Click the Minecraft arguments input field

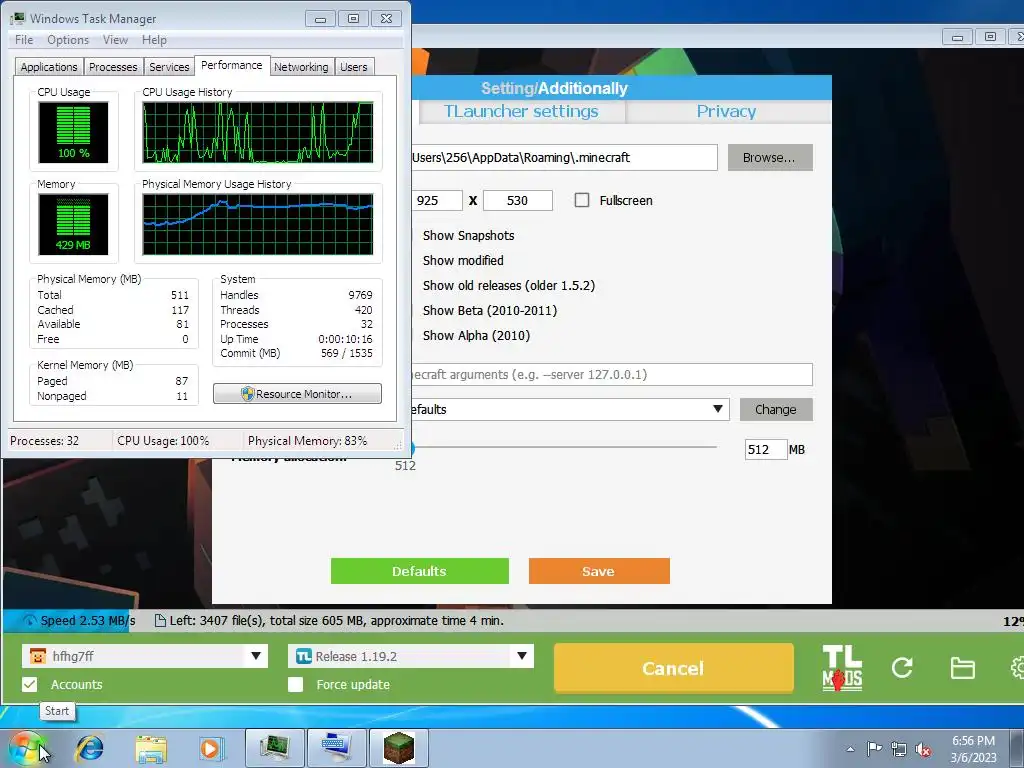click(x=611, y=374)
